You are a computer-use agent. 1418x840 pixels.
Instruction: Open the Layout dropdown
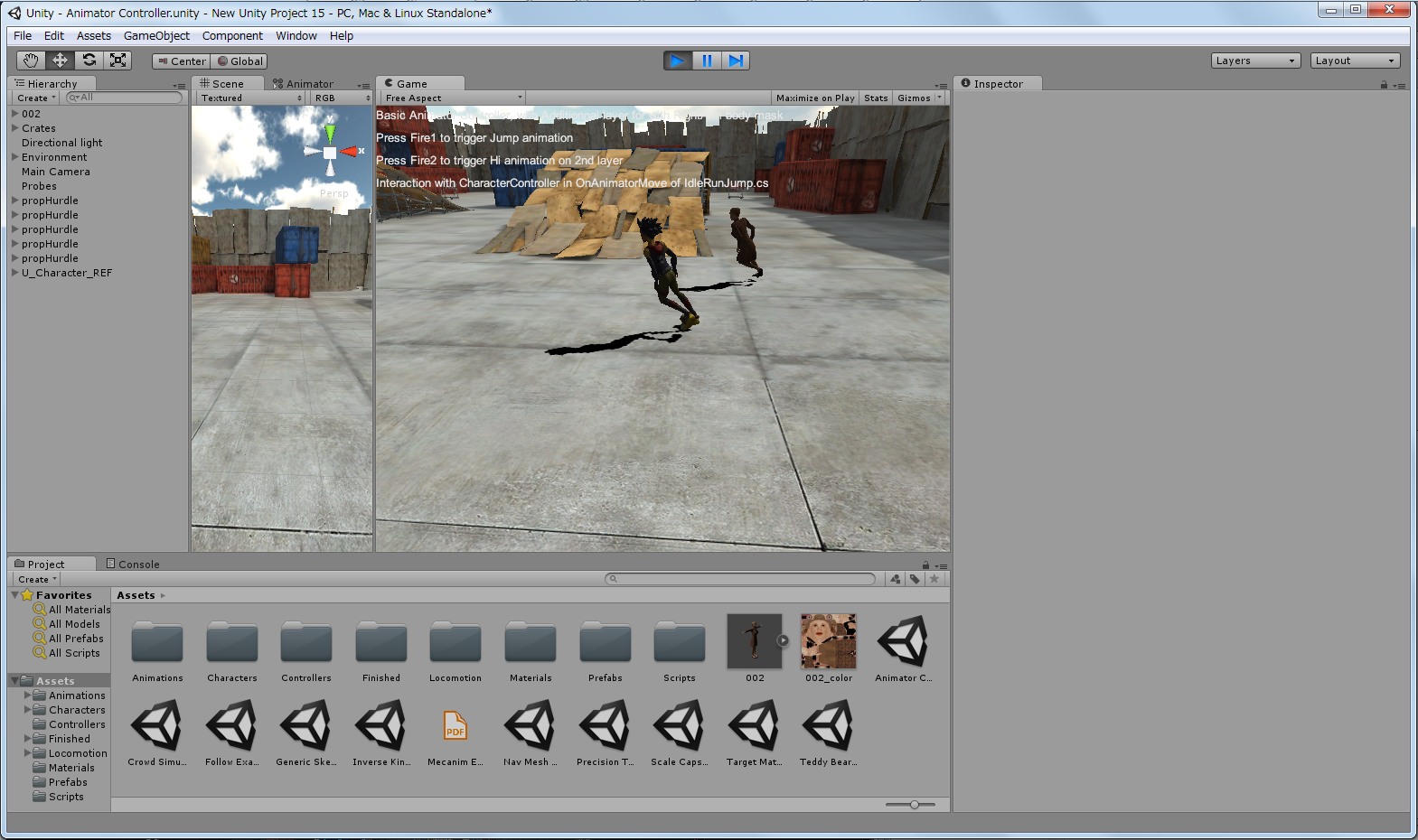pyautogui.click(x=1356, y=61)
